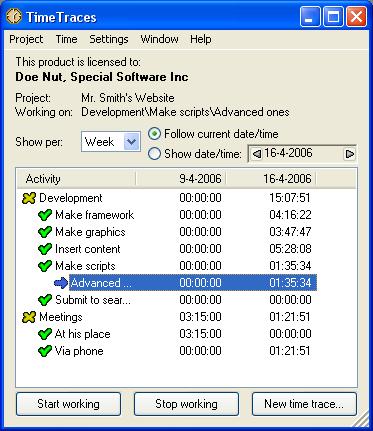This screenshot has width=373, height=431.
Task: Click the green checkmark beside Make framework
Action: click(45, 215)
